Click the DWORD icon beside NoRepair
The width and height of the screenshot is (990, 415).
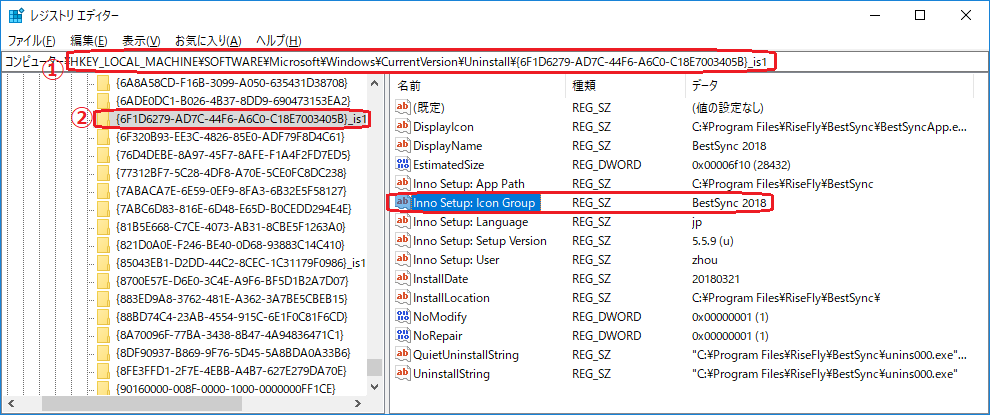click(x=403, y=335)
